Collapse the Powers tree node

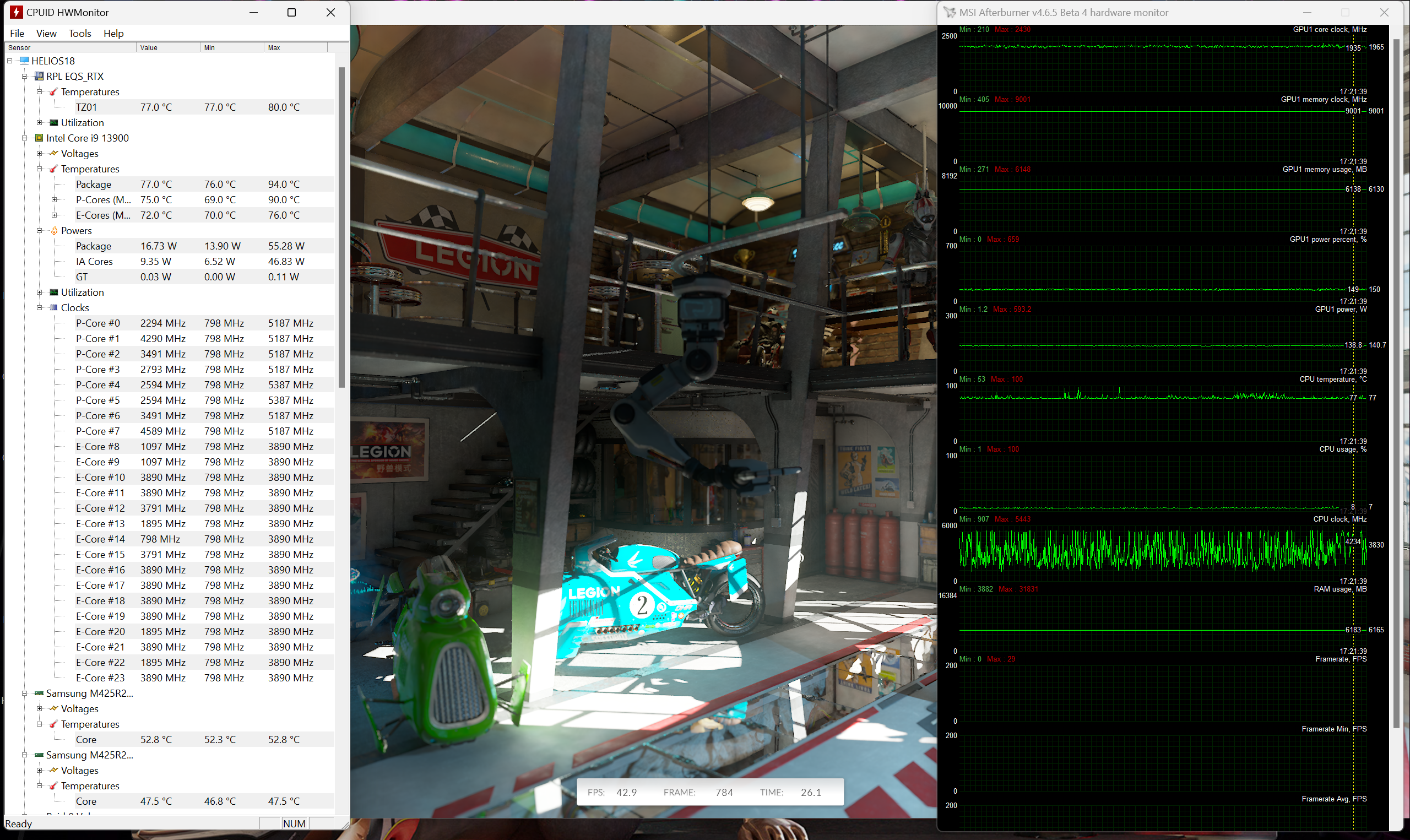pos(40,230)
